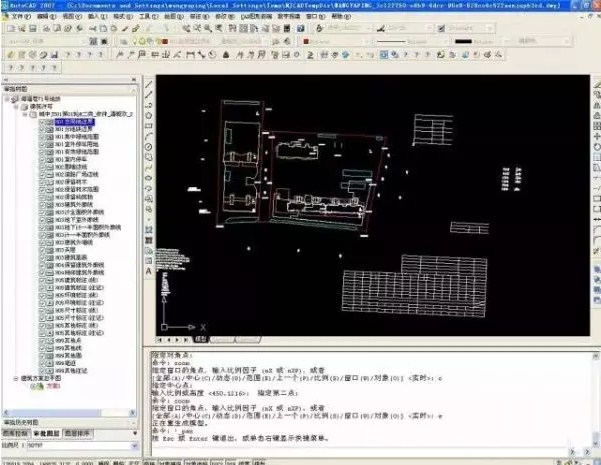Uncheck the 001 集中绿地范围 layer checkbox
The height and width of the screenshot is (465, 601).
tap(42, 137)
